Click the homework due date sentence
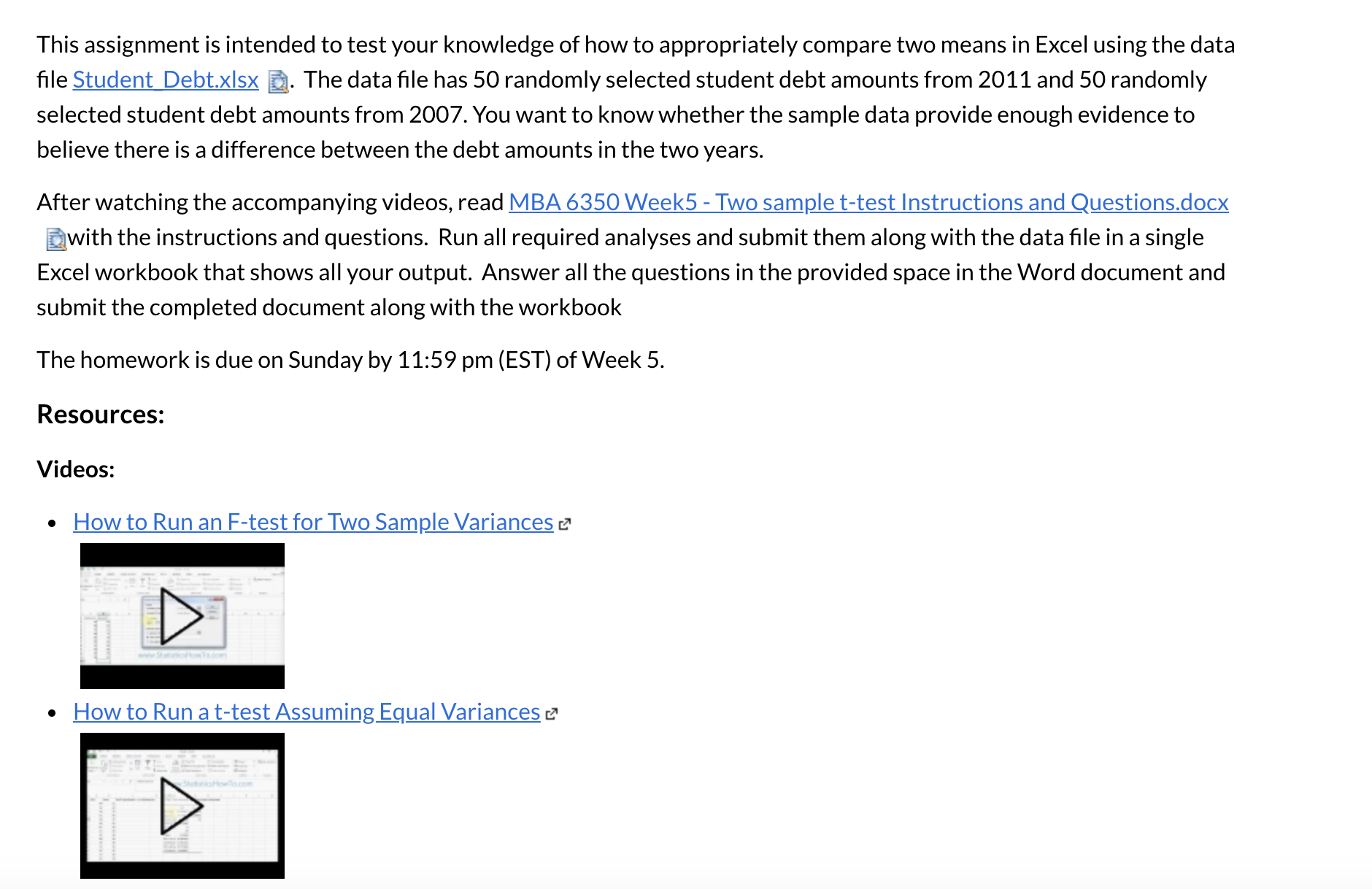 tap(351, 360)
